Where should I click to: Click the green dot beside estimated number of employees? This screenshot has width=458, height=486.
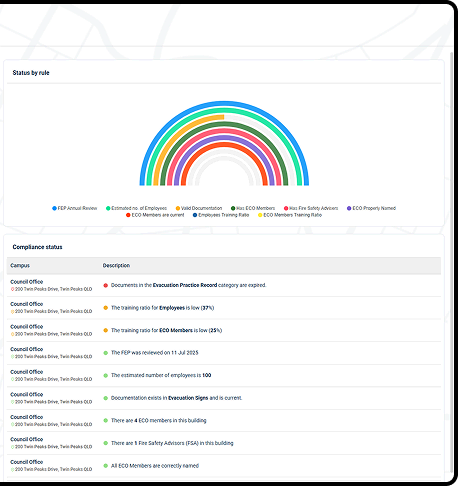pos(106,375)
